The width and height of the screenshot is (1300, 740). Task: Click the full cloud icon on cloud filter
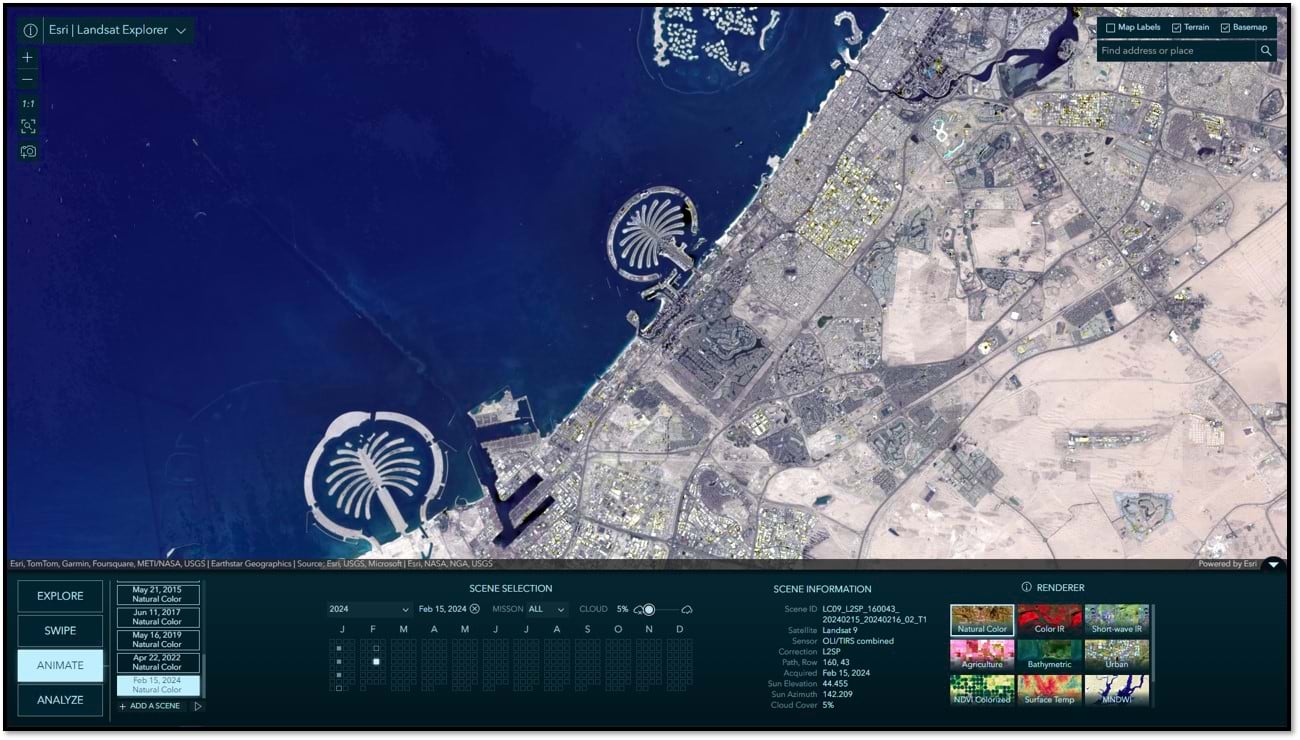687,609
